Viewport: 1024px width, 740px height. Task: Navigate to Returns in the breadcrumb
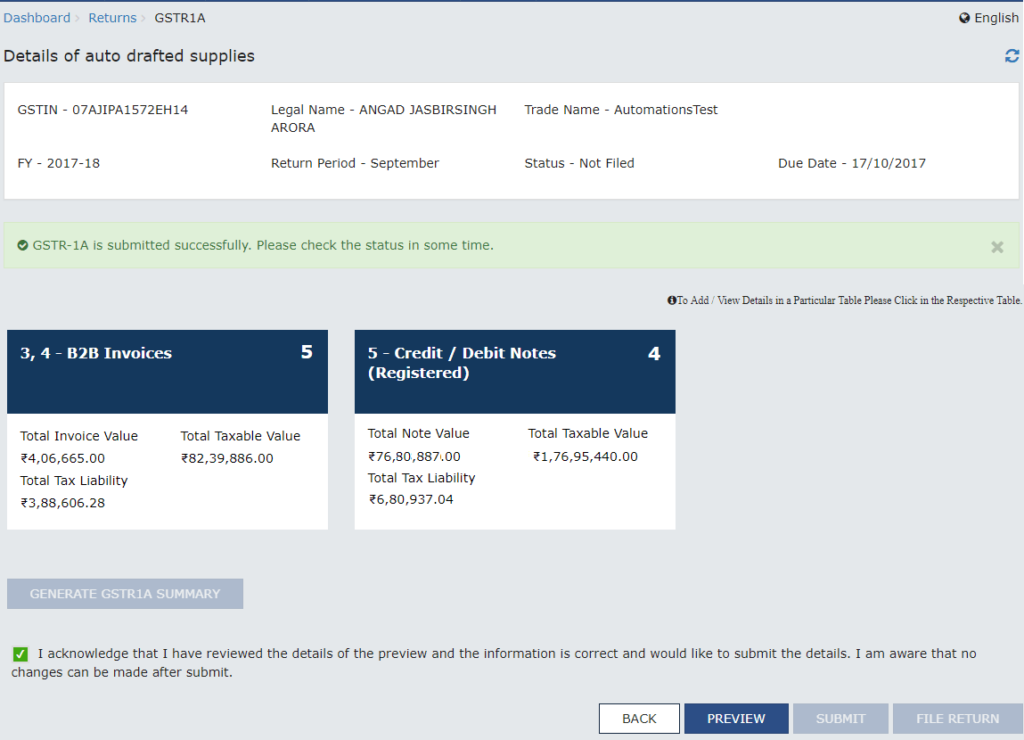tap(112, 18)
